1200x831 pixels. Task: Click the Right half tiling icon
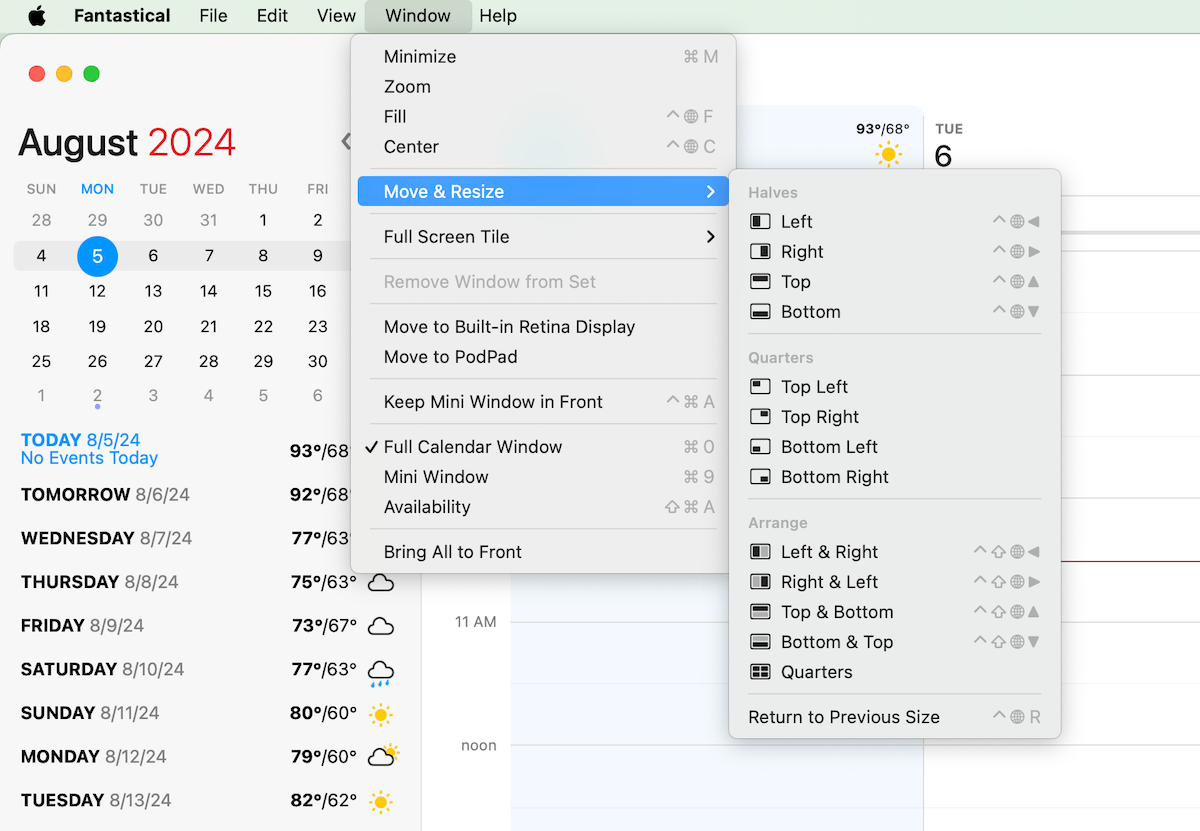tap(760, 251)
